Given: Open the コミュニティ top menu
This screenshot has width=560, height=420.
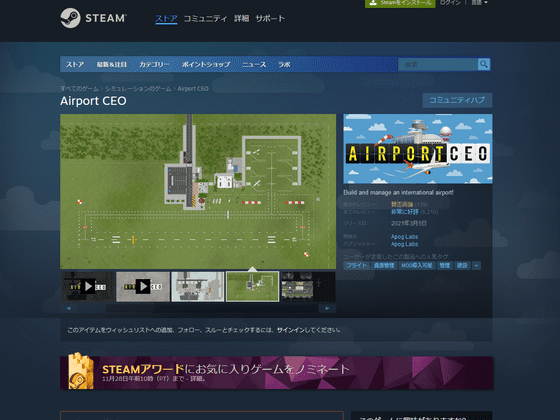Looking at the screenshot, I should (x=205, y=19).
